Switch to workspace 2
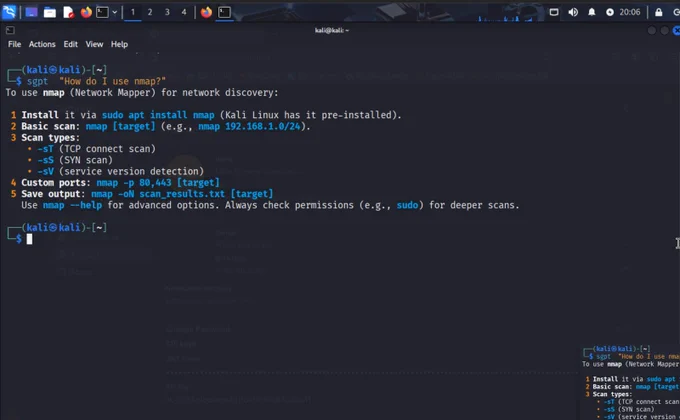This screenshot has height=420, width=680. coord(150,12)
